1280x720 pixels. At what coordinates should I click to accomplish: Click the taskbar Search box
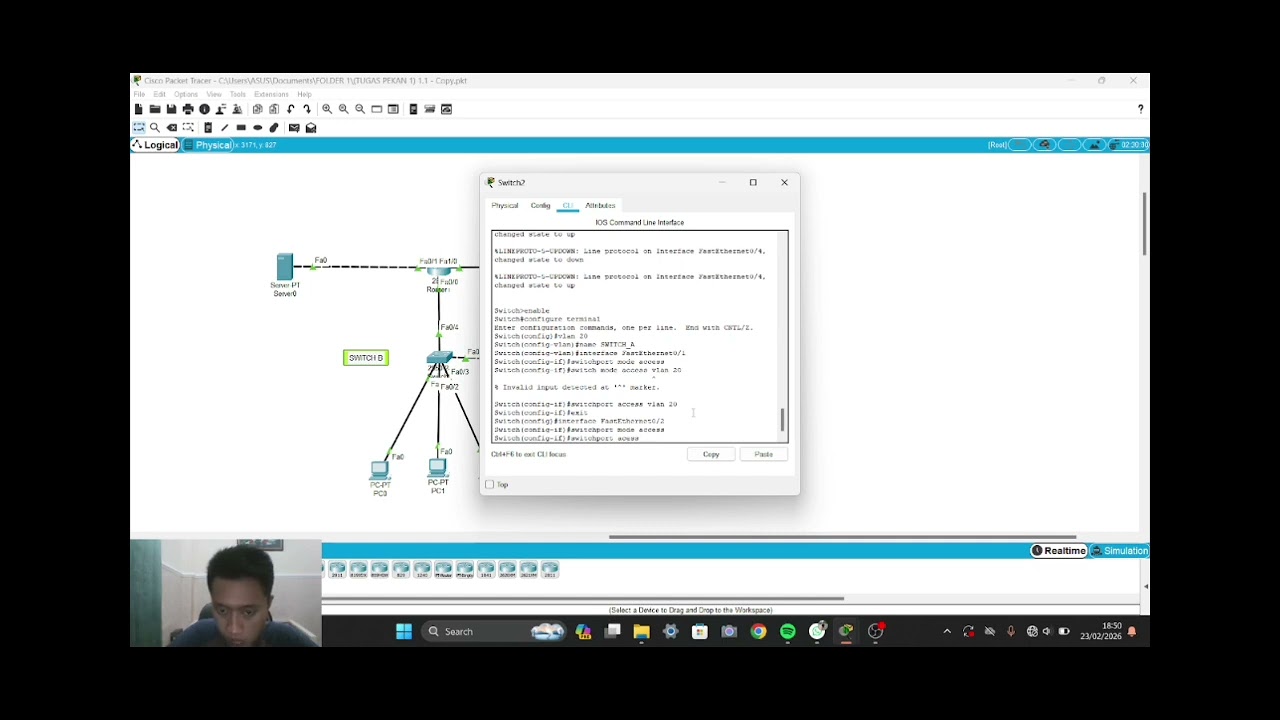(x=495, y=631)
